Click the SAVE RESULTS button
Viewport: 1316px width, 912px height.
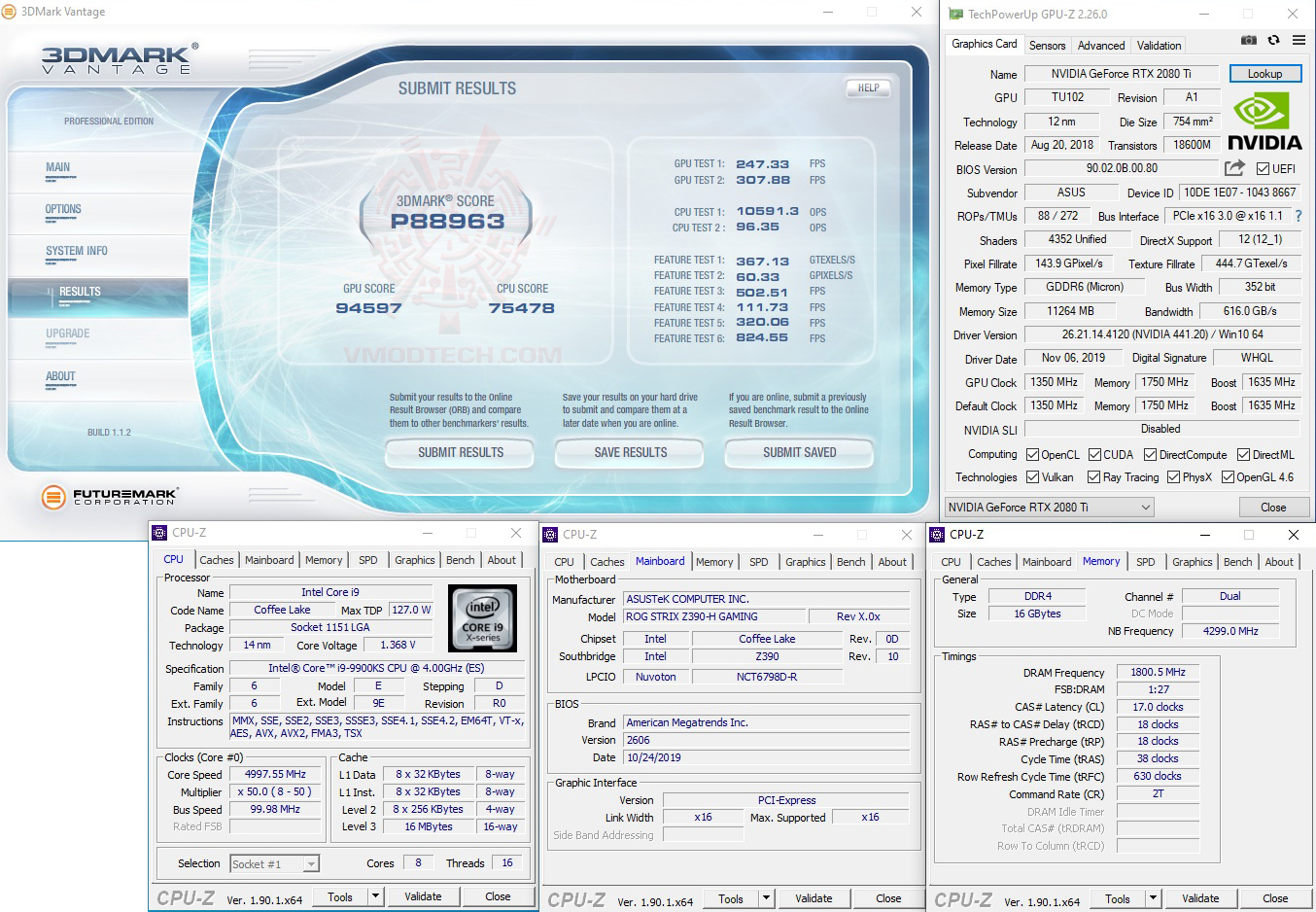click(x=630, y=453)
